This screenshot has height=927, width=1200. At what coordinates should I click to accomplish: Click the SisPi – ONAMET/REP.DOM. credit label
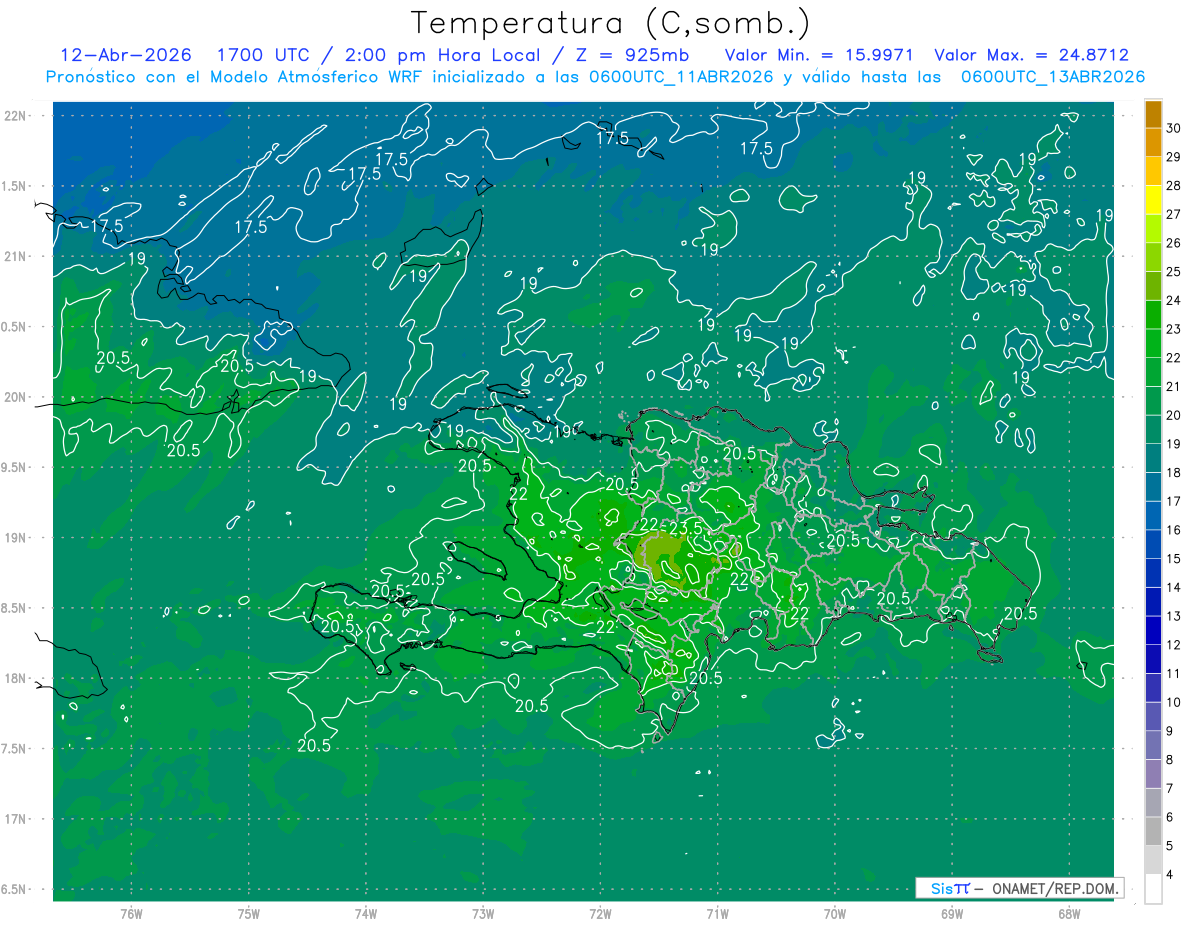pyautogui.click(x=1020, y=888)
